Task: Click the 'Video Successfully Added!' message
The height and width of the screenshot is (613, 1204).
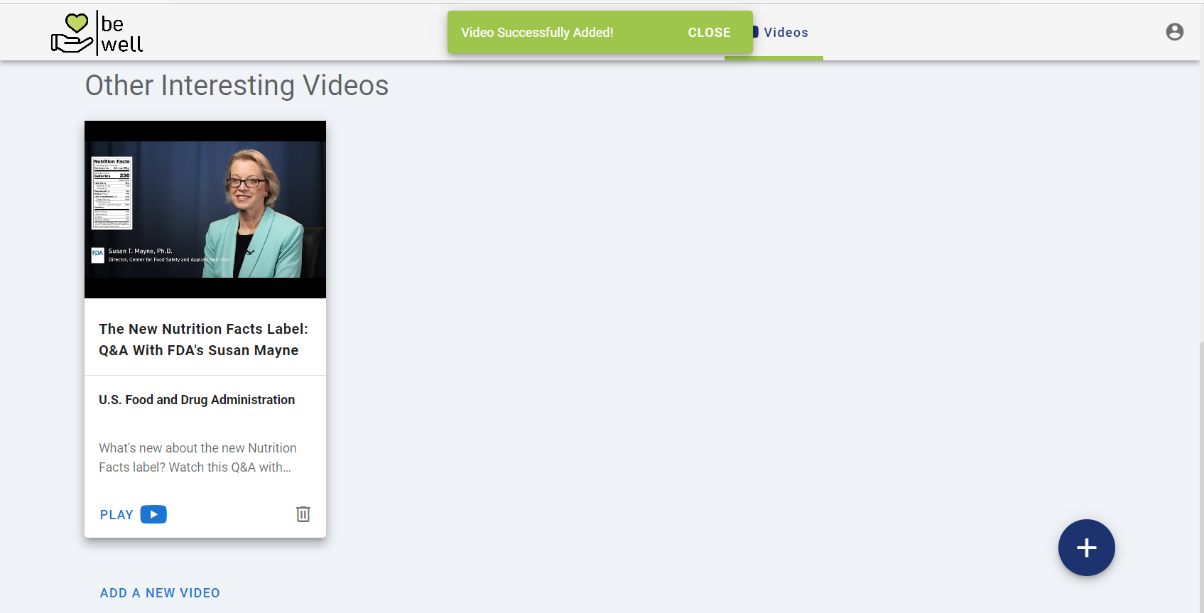Action: point(537,33)
